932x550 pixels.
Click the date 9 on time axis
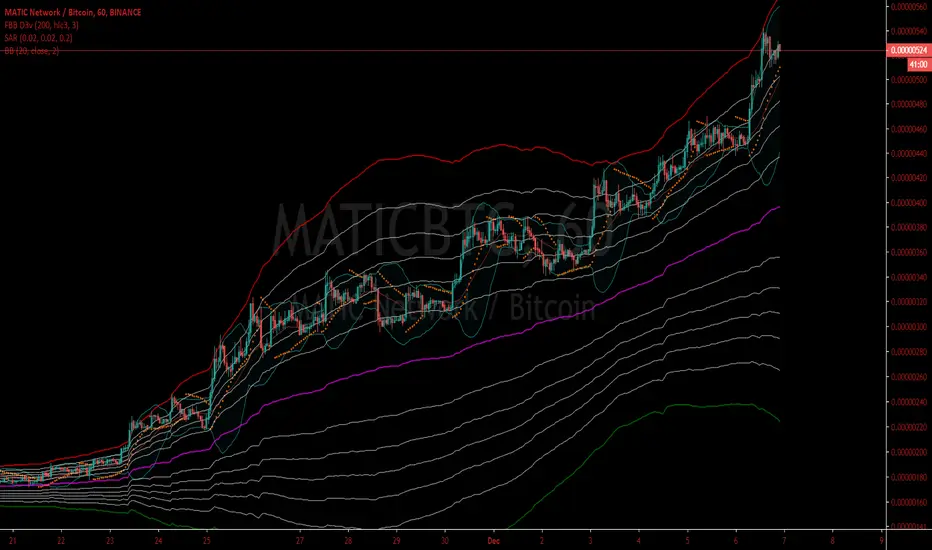coord(881,540)
